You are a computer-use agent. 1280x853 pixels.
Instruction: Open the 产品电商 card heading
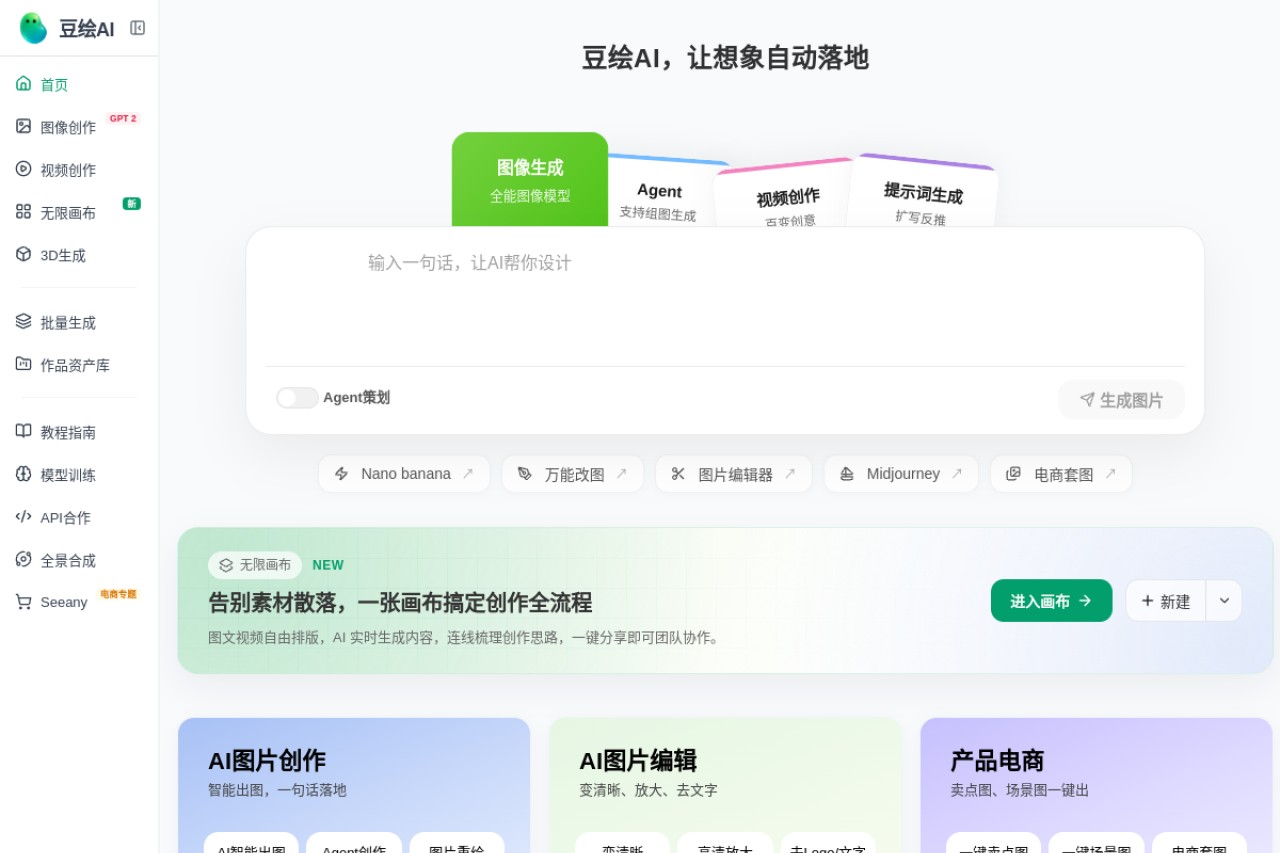[x=997, y=761]
